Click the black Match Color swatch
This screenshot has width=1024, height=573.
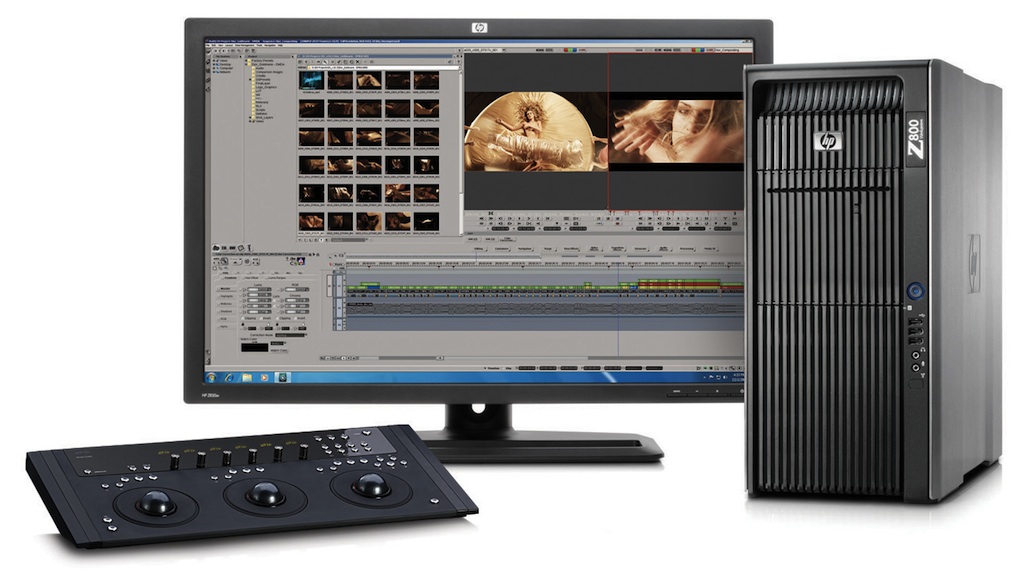click(x=255, y=348)
